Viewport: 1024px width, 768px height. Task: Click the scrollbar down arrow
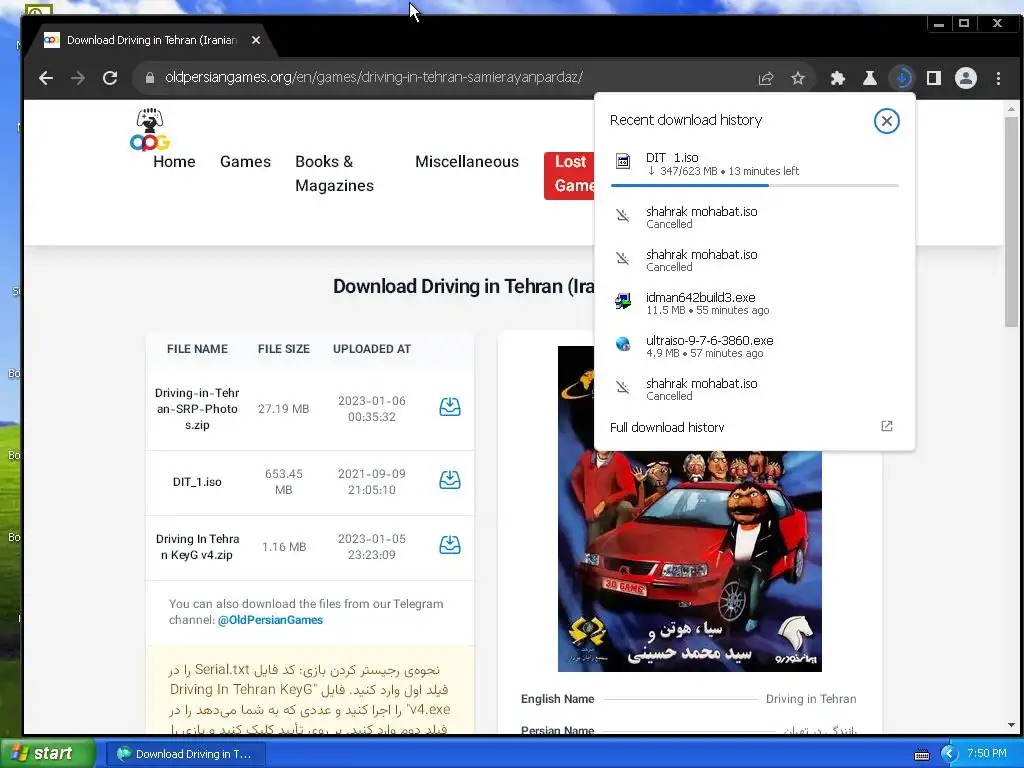1011,725
